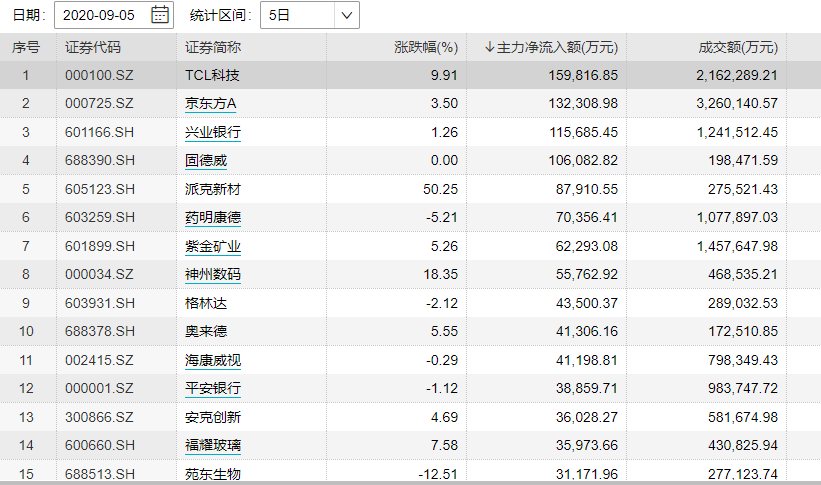
Task: Open the 平安银行 stock link
Action: (x=213, y=388)
